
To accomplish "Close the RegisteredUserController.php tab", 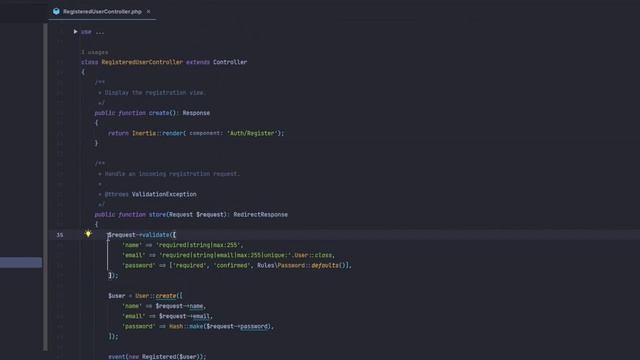I will pyautogui.click(x=149, y=11).
